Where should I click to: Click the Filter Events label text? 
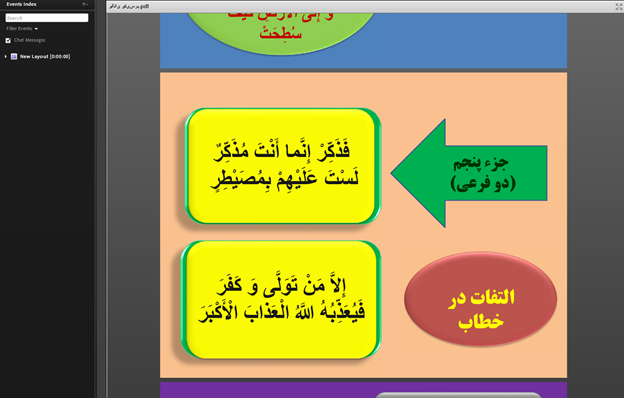click(x=19, y=29)
